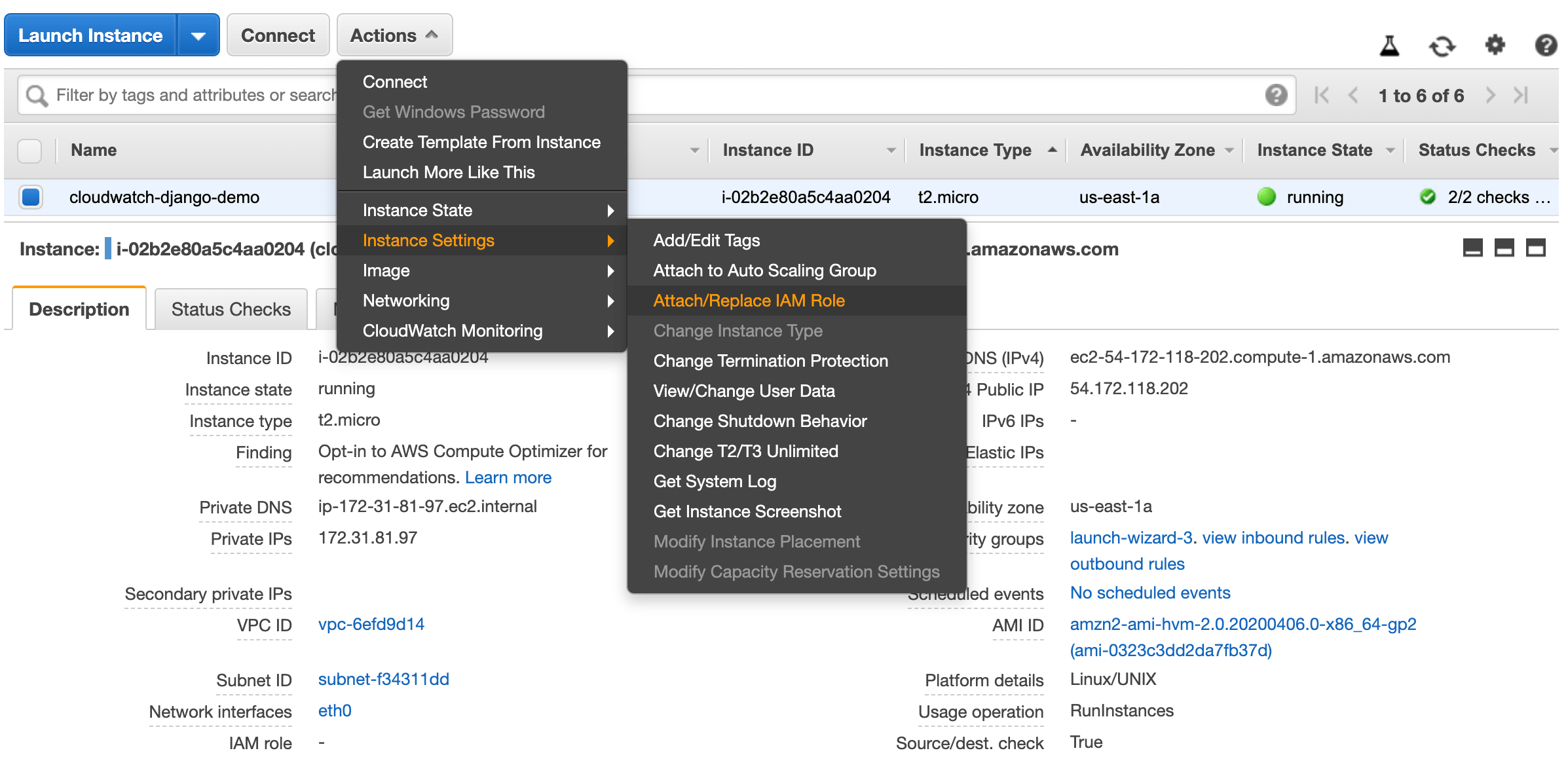Click the Name column header
Image resolution: width=1568 pixels, height=757 pixels.
pyautogui.click(x=94, y=150)
